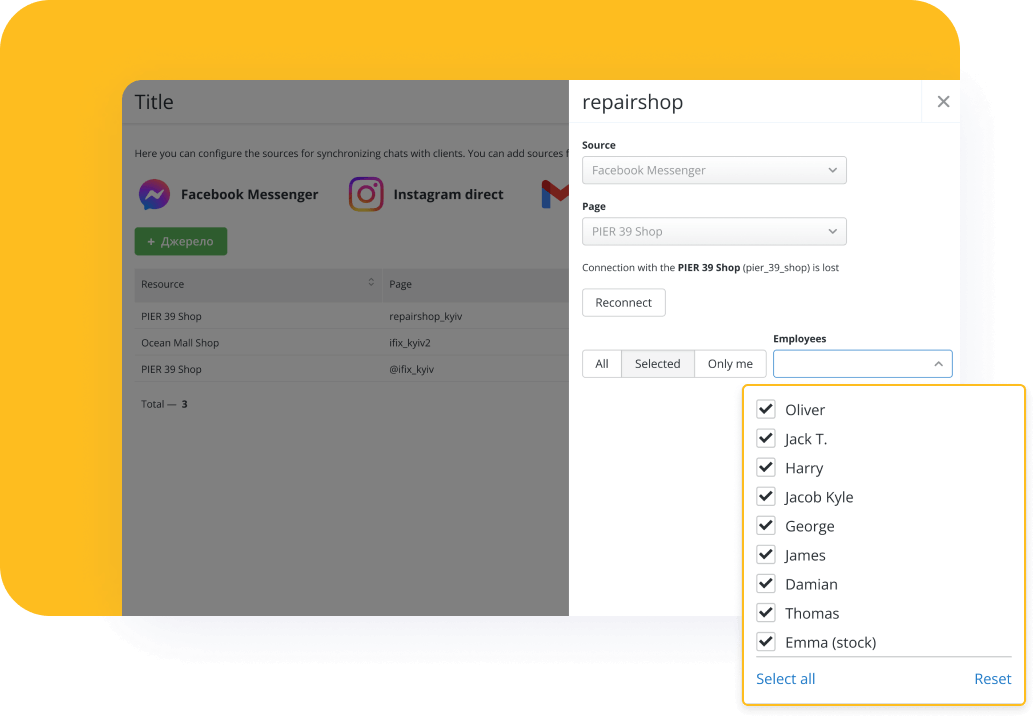This screenshot has width=1036, height=720.
Task: Toggle the Emma (stock) checkbox
Action: [x=766, y=642]
